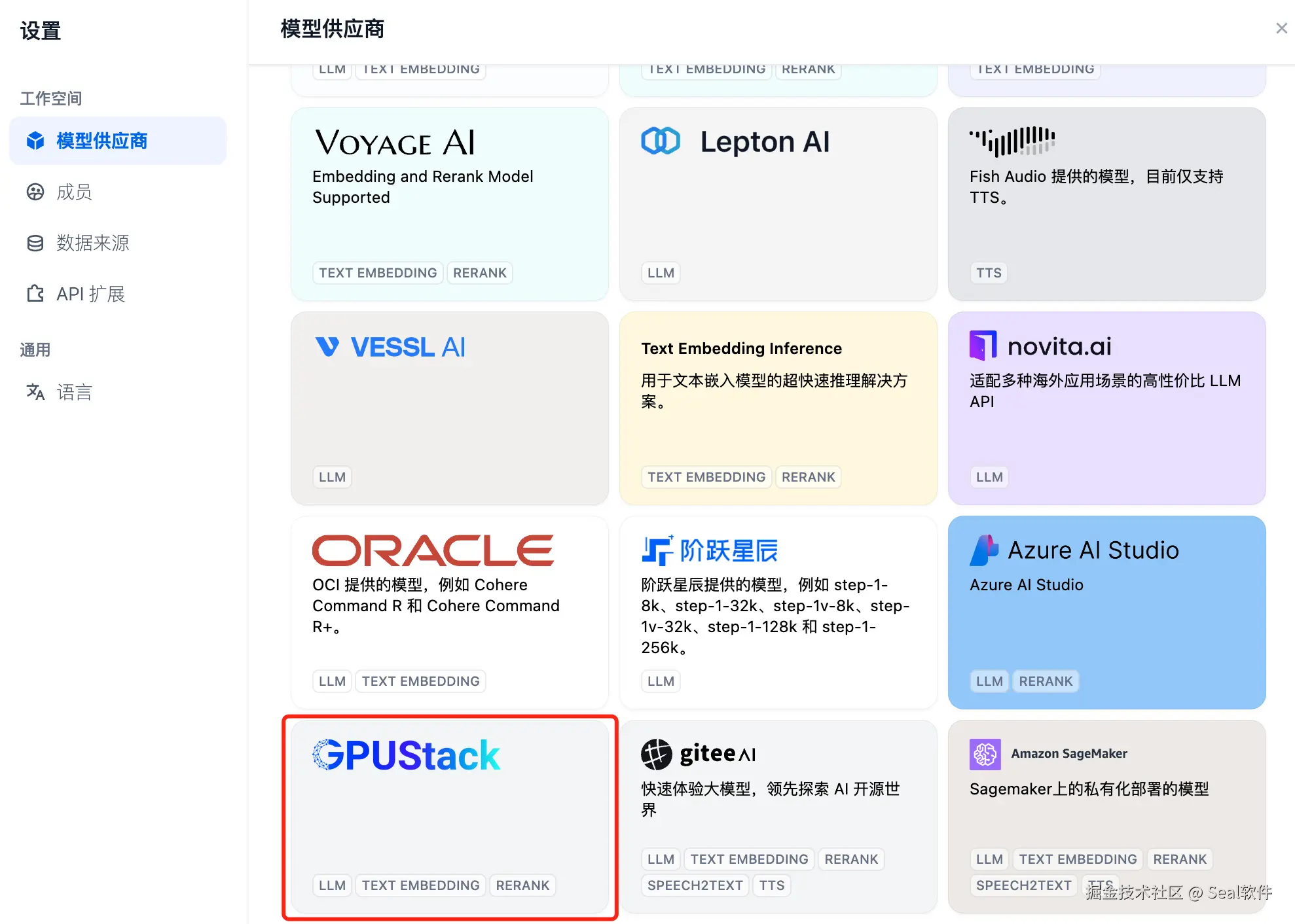Image resolution: width=1295 pixels, height=924 pixels.
Task: Select 模型供应商 in the sidebar
Action: 101,141
